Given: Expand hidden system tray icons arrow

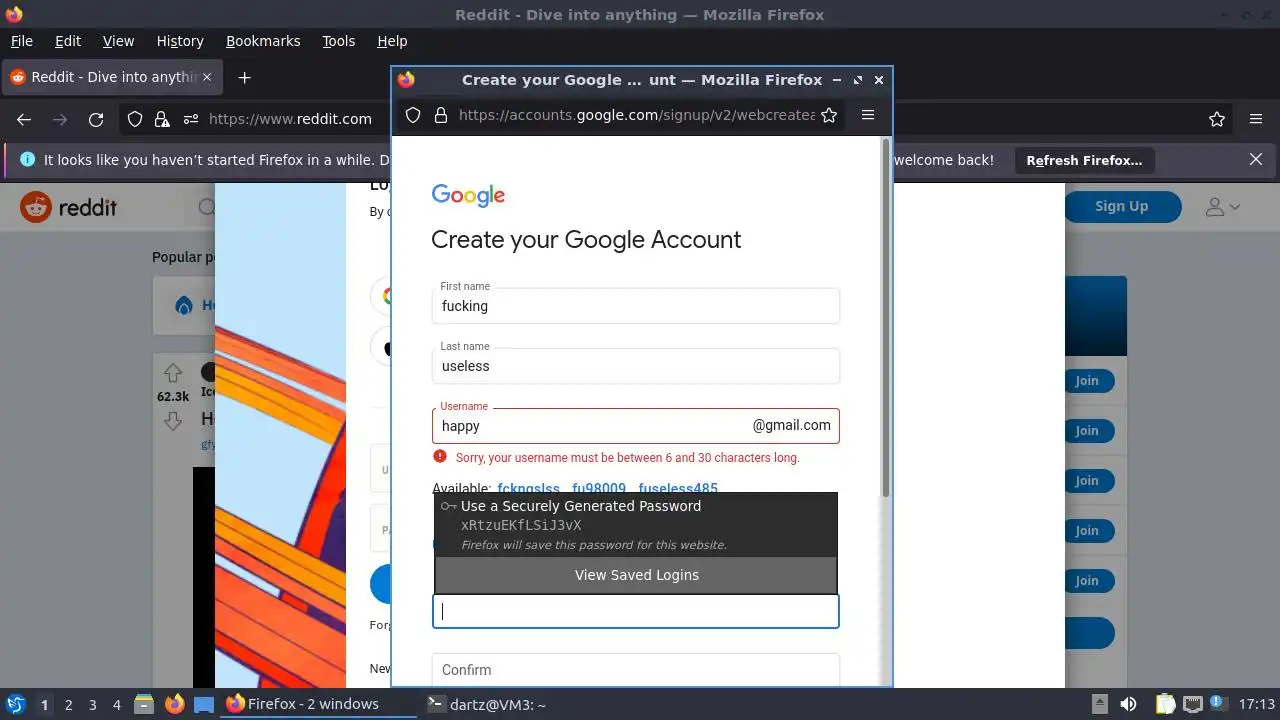Looking at the screenshot, I should (x=1099, y=704).
